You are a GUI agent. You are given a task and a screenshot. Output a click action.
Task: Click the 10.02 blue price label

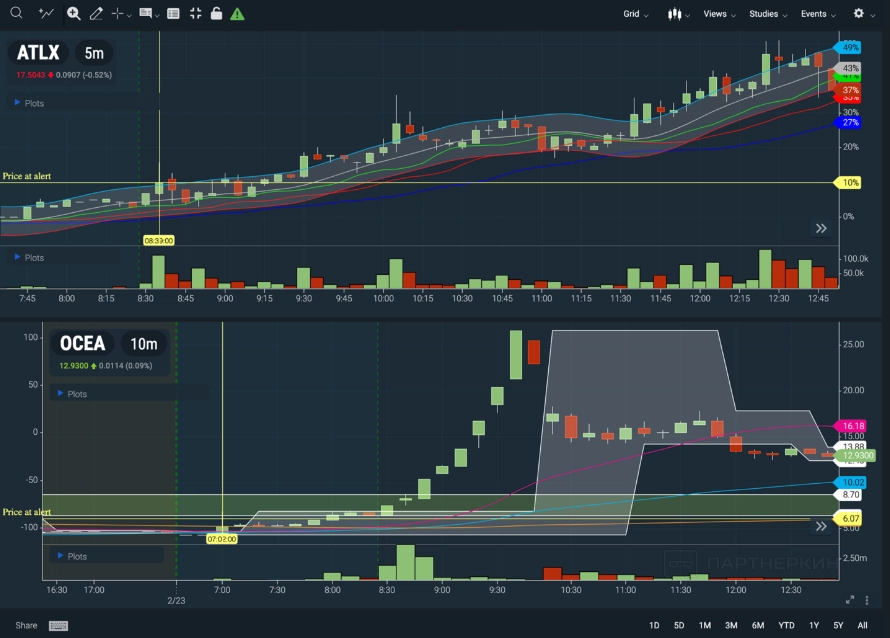850,482
